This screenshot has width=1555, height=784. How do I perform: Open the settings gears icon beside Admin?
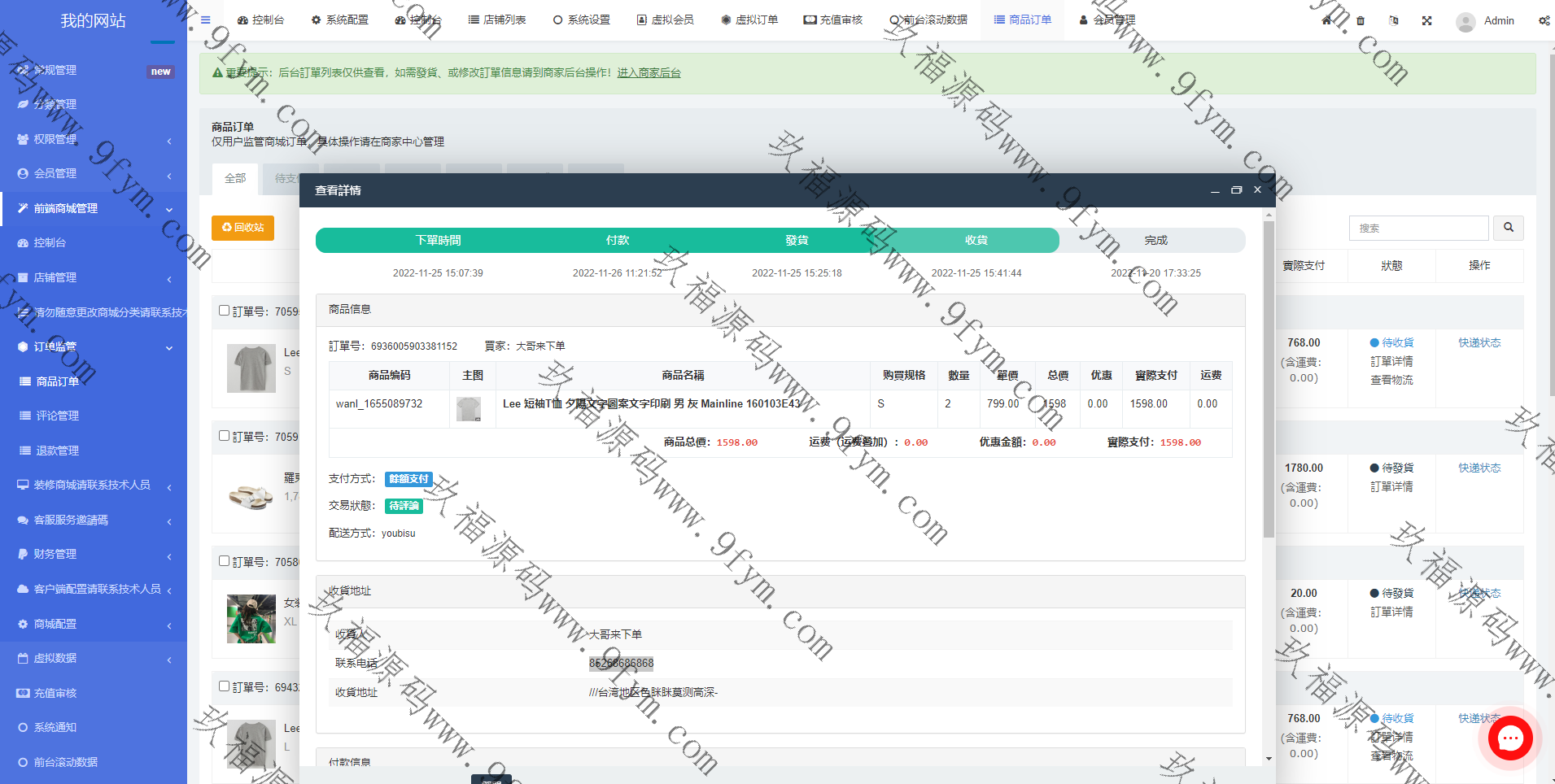coord(1544,20)
